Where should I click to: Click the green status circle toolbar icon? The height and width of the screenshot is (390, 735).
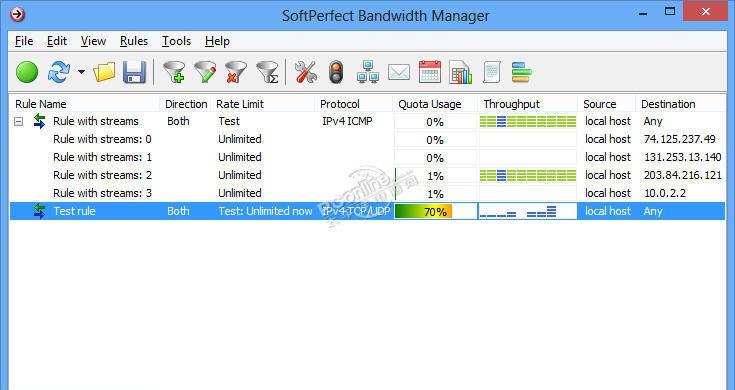(27, 73)
